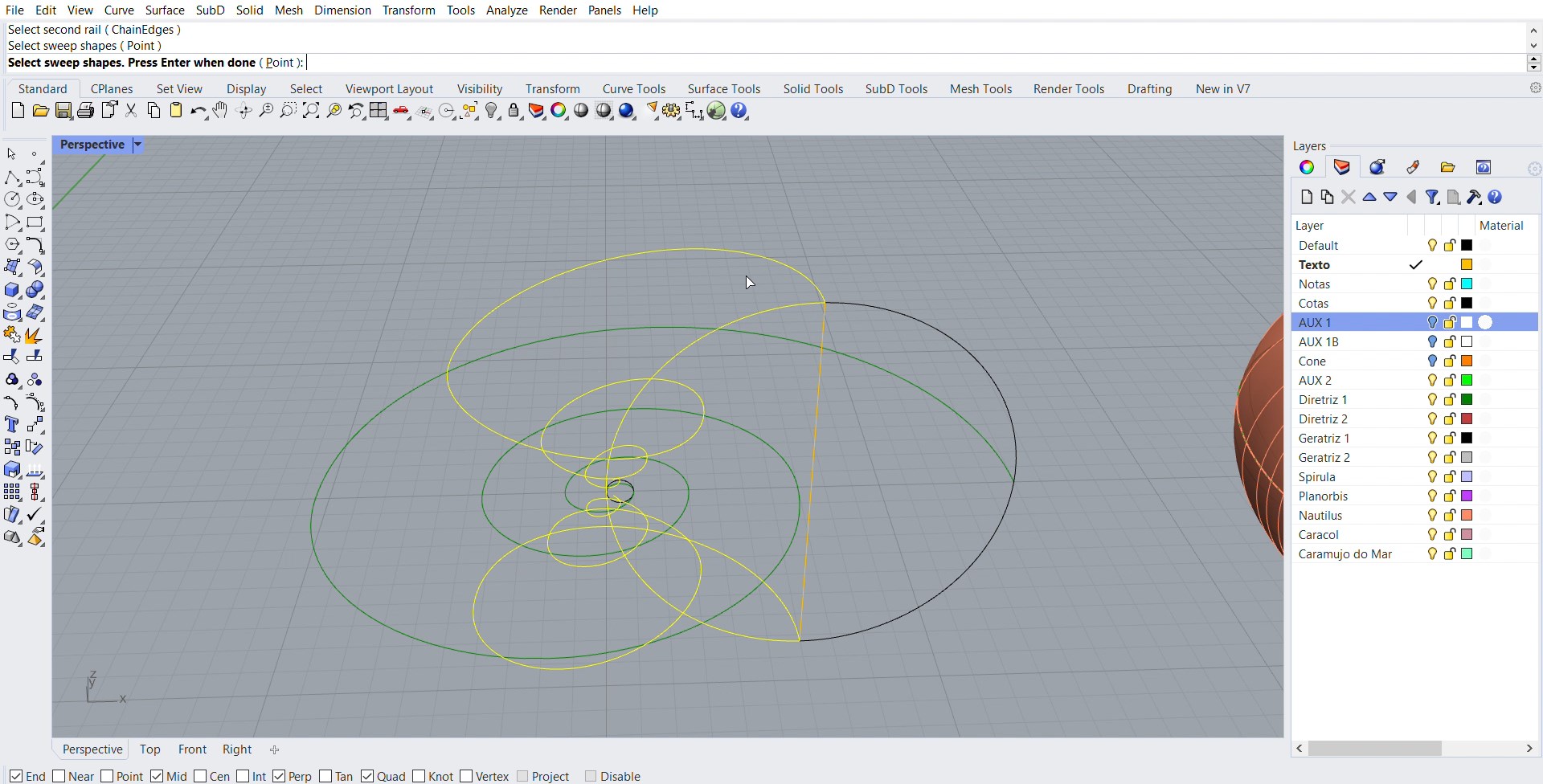Click the Undo arrow icon
This screenshot has height=784, width=1543.
click(198, 111)
